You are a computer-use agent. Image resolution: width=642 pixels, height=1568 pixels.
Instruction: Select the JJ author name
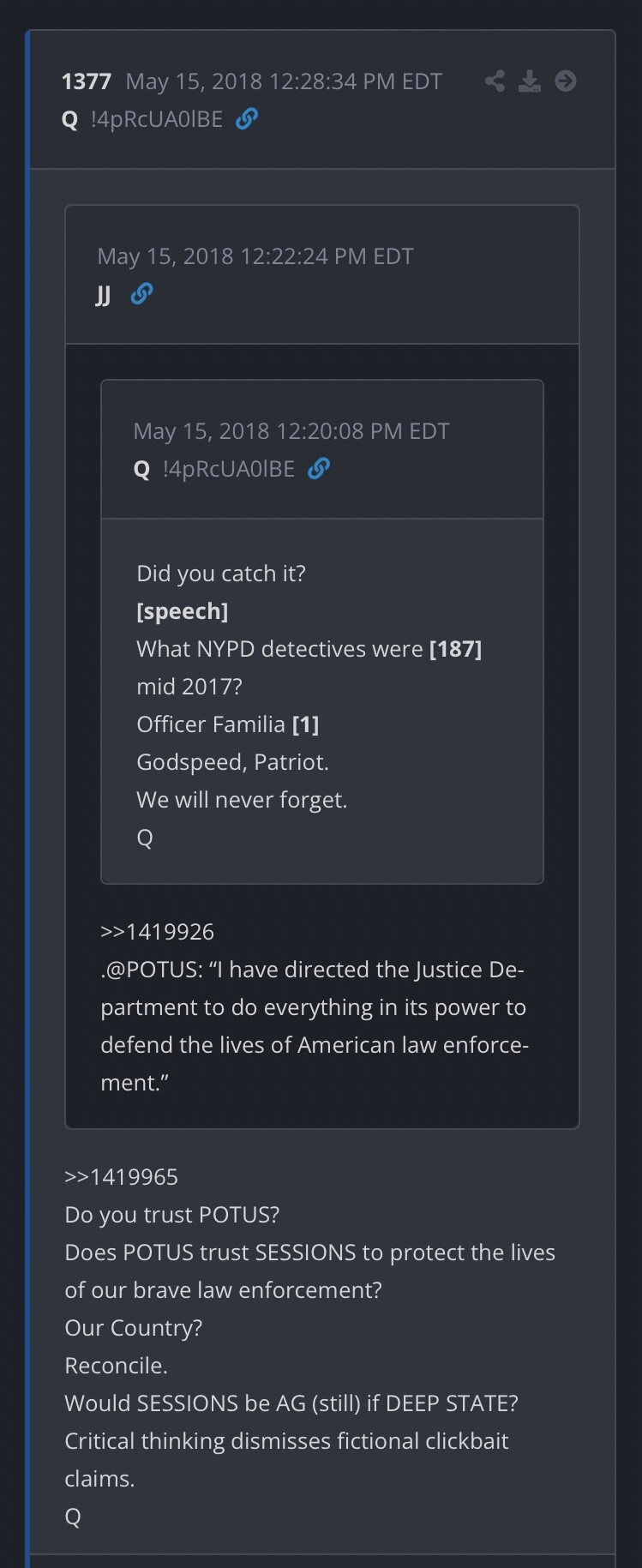(x=103, y=295)
